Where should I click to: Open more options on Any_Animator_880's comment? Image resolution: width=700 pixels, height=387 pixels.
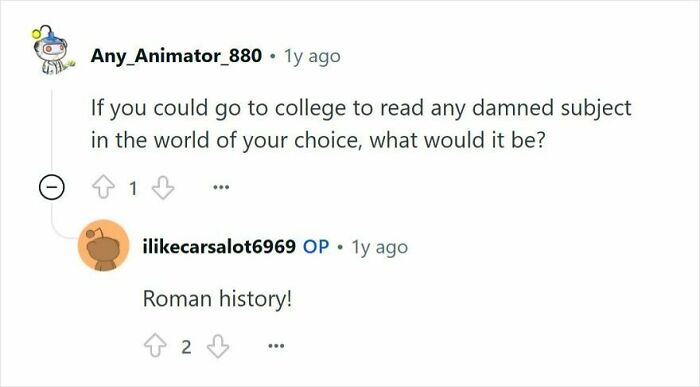pyautogui.click(x=221, y=187)
